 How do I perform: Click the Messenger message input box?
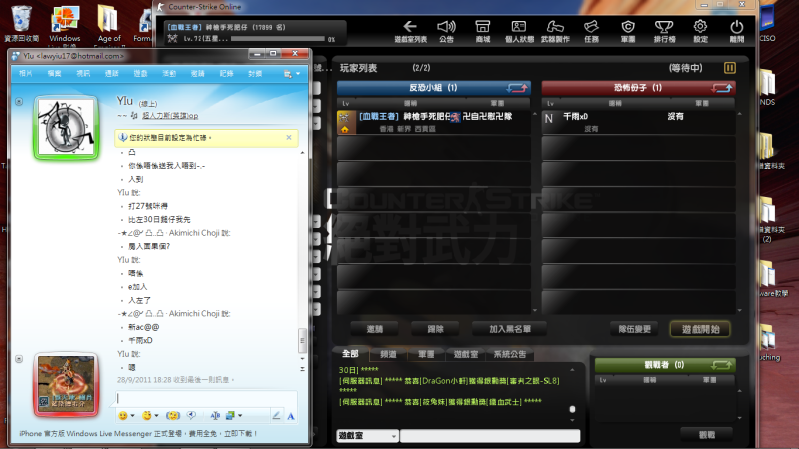pos(206,398)
